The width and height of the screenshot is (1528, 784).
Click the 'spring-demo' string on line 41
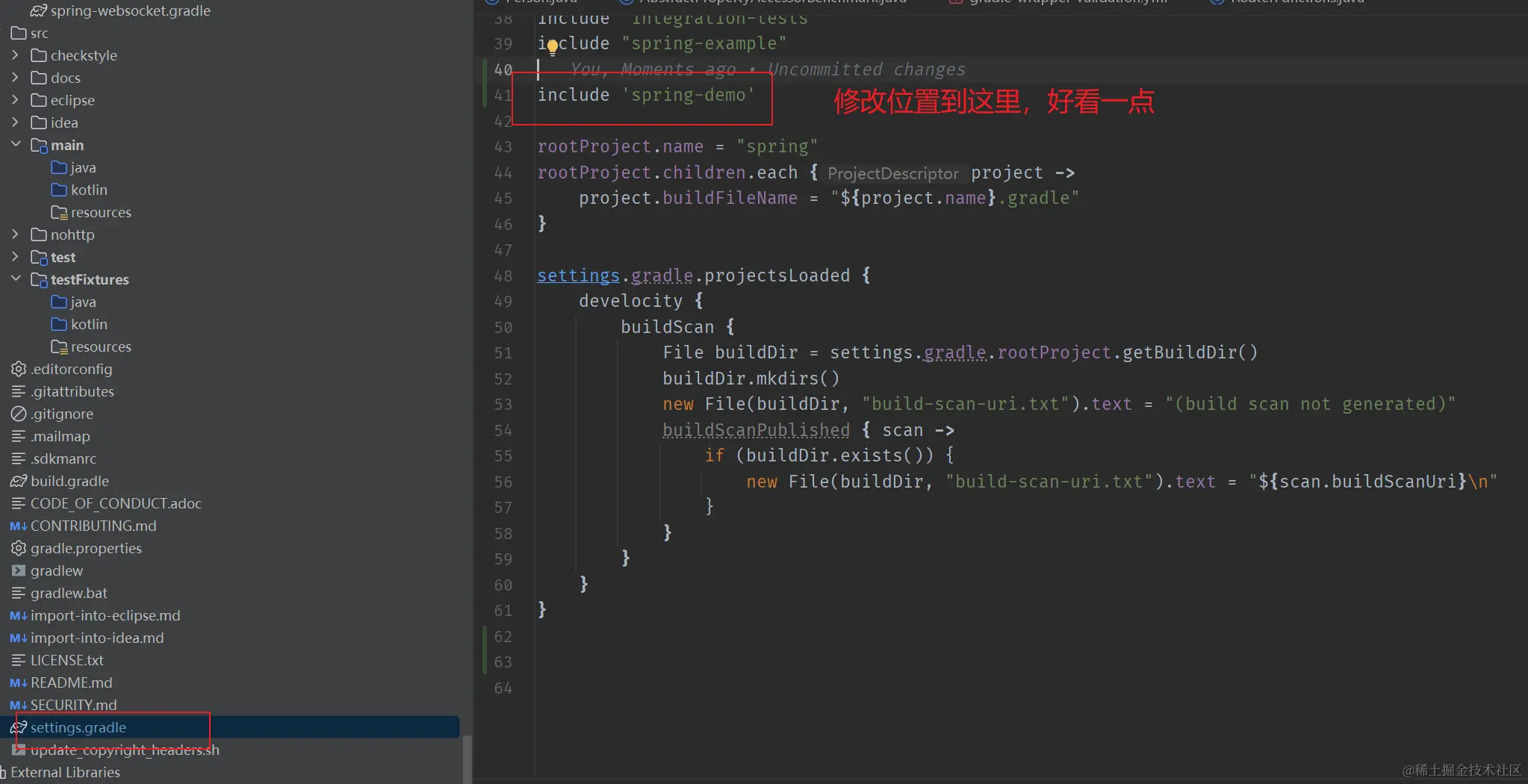click(688, 95)
